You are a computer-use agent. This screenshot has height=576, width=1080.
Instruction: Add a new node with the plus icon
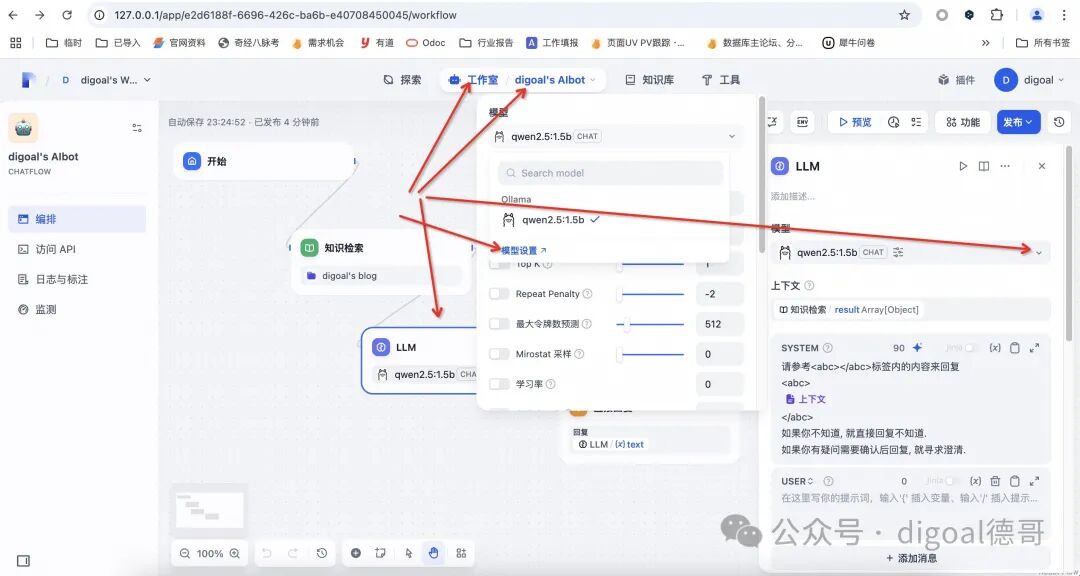[x=355, y=553]
